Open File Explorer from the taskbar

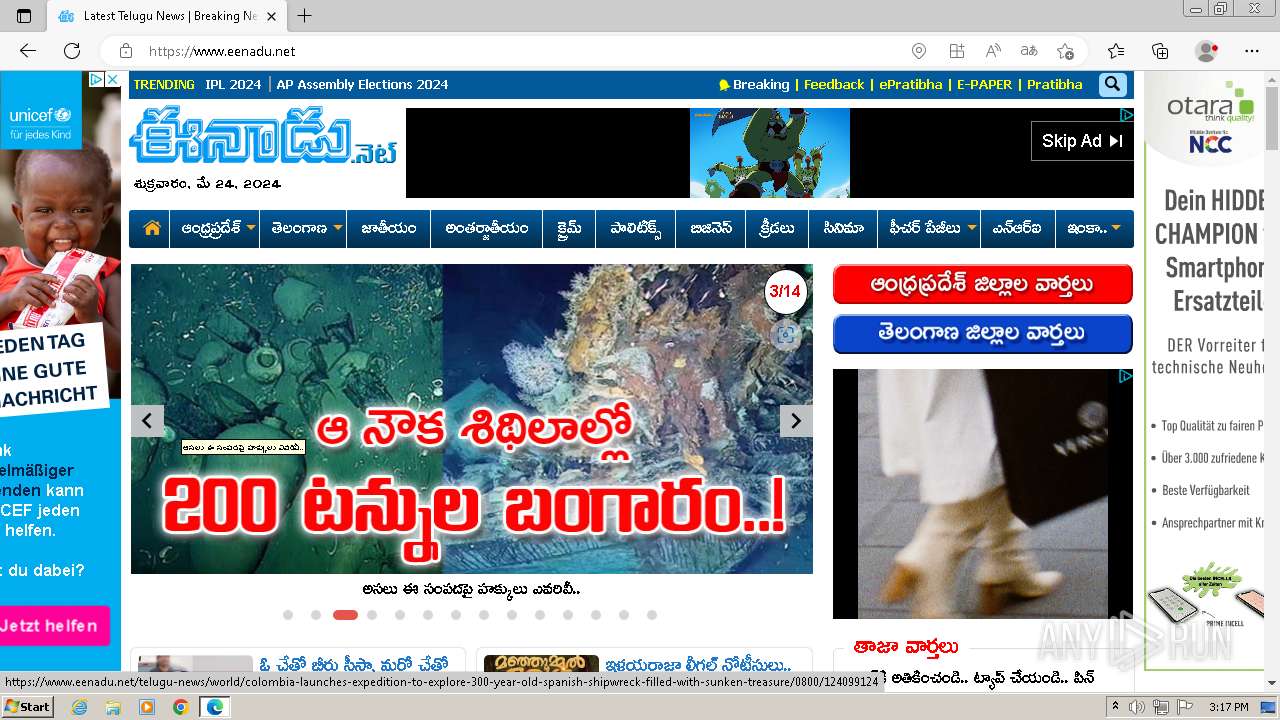[x=113, y=707]
